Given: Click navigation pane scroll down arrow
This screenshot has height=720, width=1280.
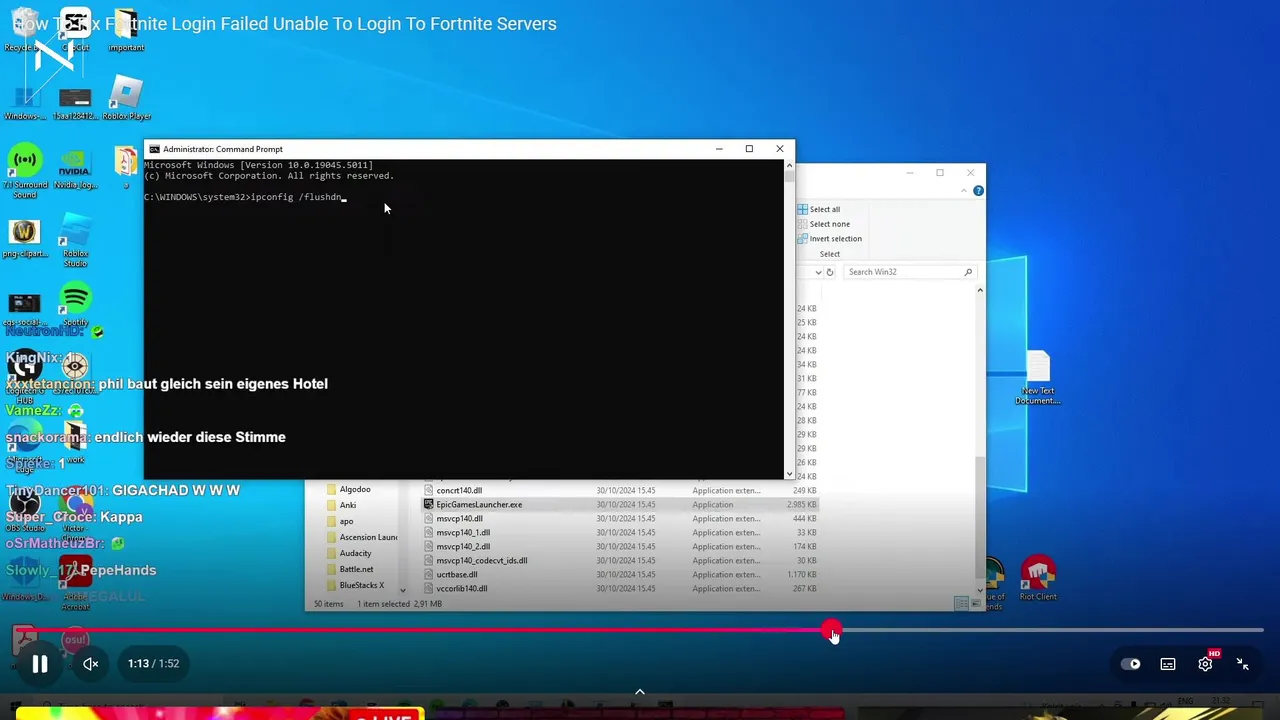Looking at the screenshot, I should [x=403, y=590].
